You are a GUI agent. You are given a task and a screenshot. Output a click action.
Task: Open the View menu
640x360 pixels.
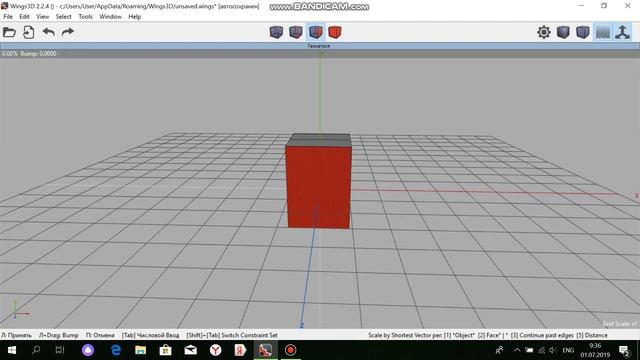point(42,17)
